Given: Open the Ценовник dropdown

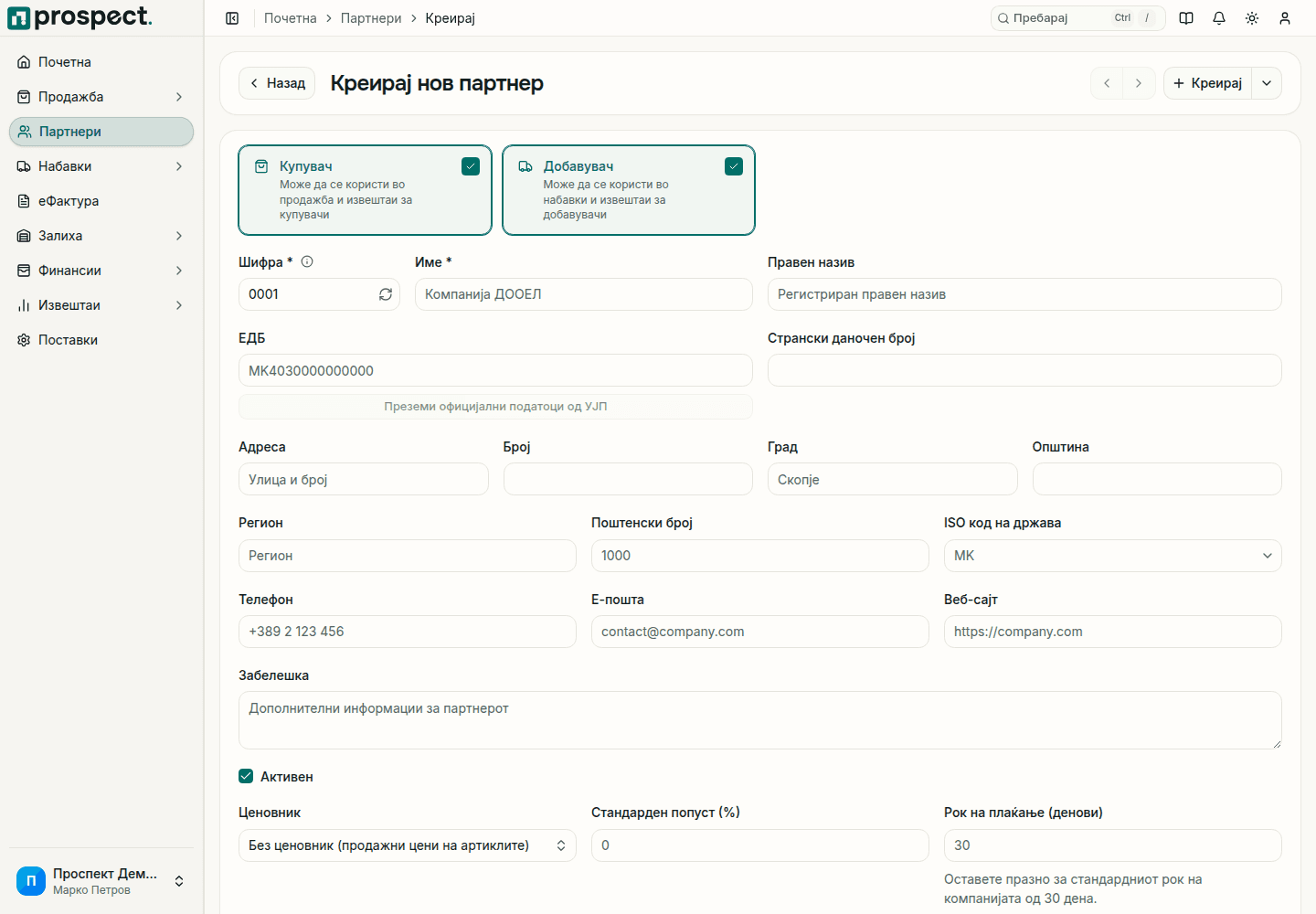Looking at the screenshot, I should (407, 845).
